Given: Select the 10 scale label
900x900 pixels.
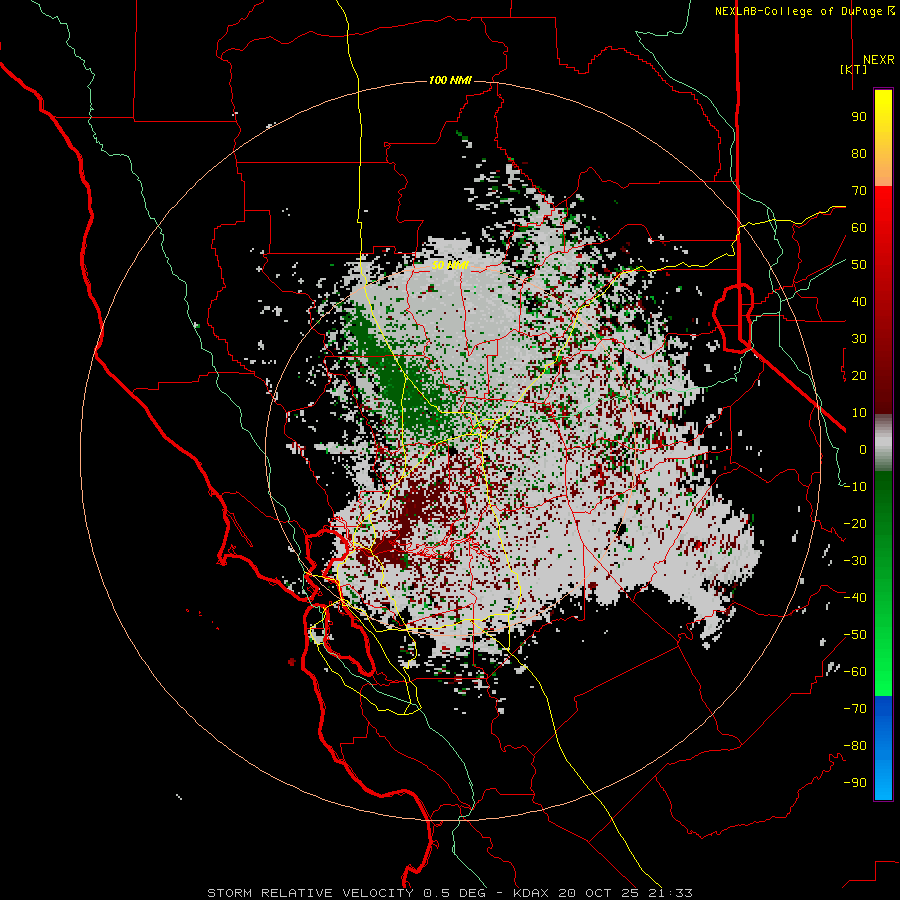Looking at the screenshot, I should tap(859, 413).
